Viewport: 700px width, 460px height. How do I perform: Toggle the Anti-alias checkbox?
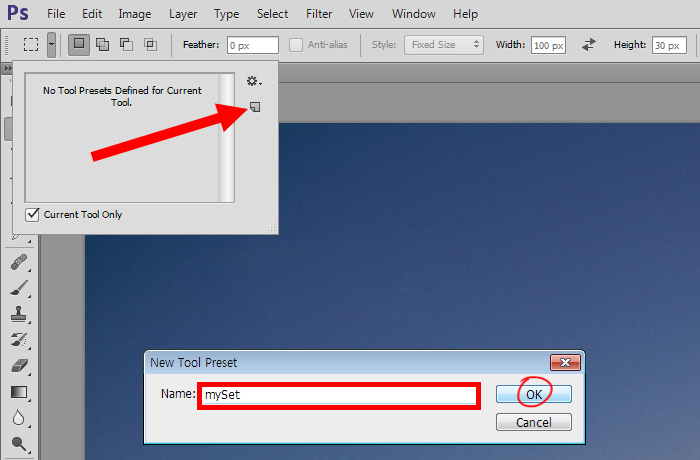click(x=296, y=45)
